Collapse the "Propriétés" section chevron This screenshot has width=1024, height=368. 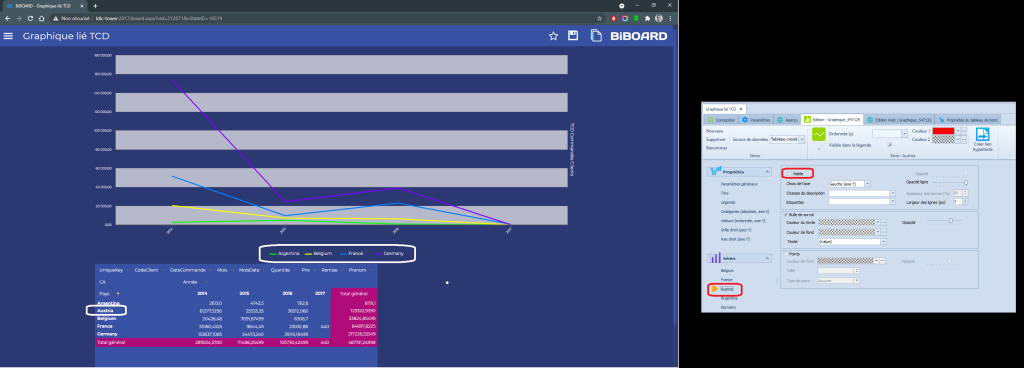(x=768, y=172)
